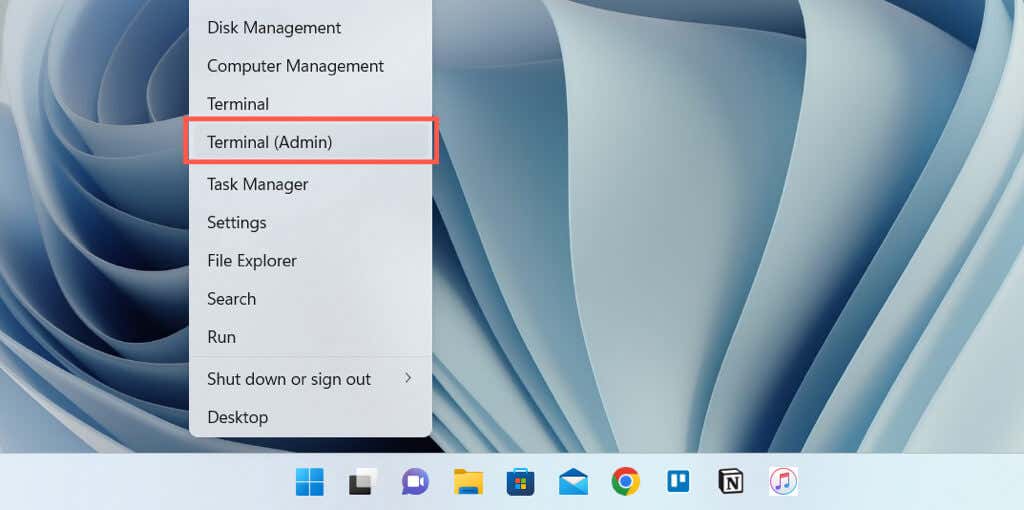Image resolution: width=1024 pixels, height=510 pixels.
Task: Open File Explorer from the taskbar
Action: (468, 482)
